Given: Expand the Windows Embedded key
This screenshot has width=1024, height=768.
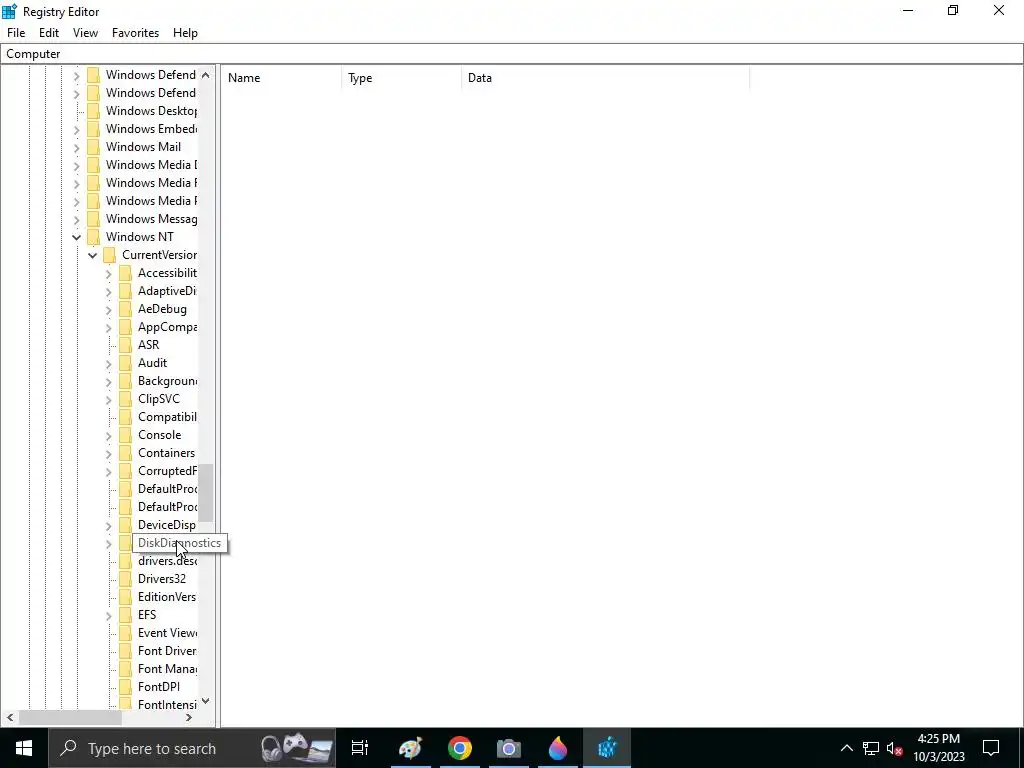Looking at the screenshot, I should click(76, 129).
